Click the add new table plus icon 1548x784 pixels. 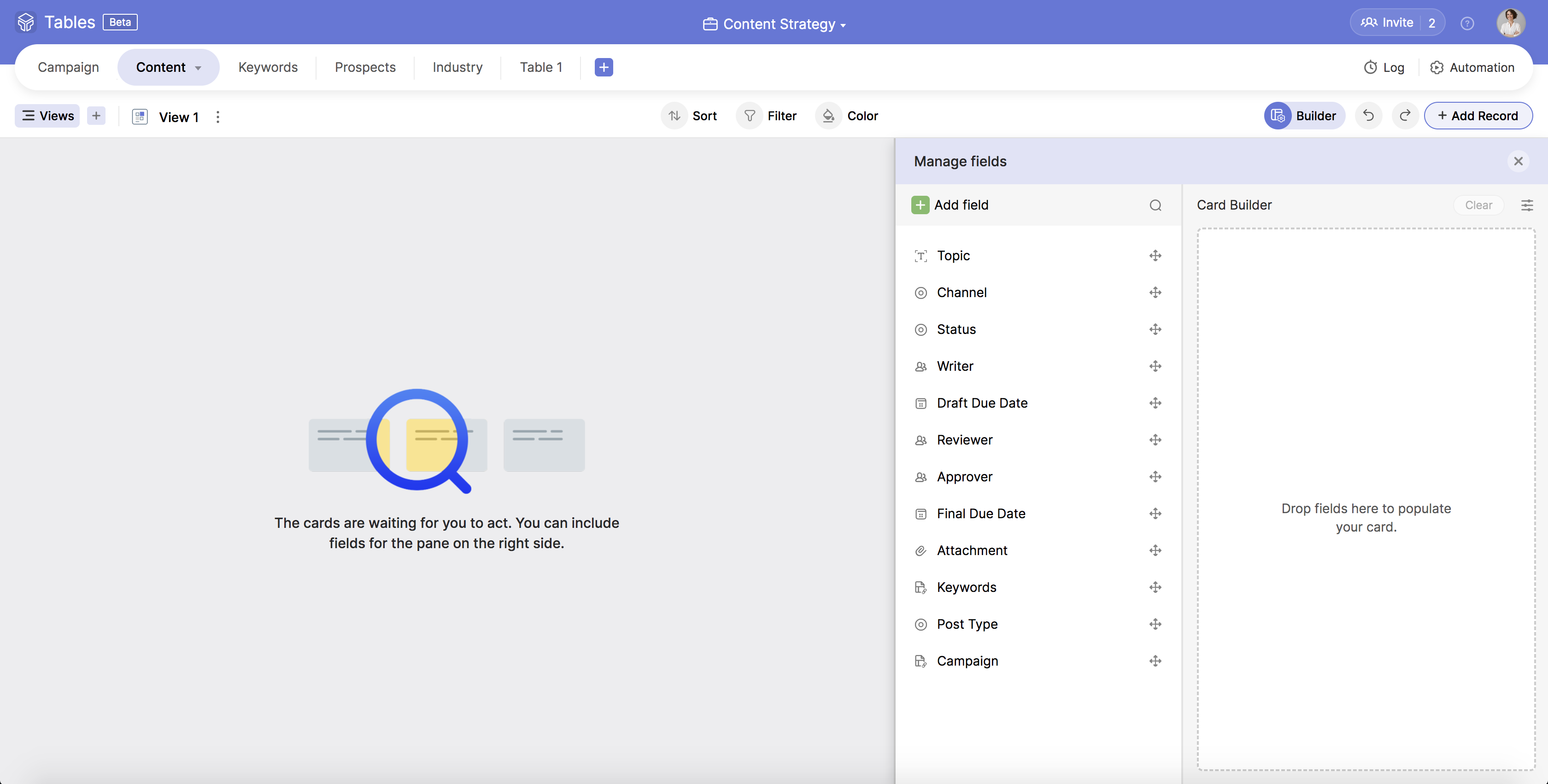tap(604, 67)
